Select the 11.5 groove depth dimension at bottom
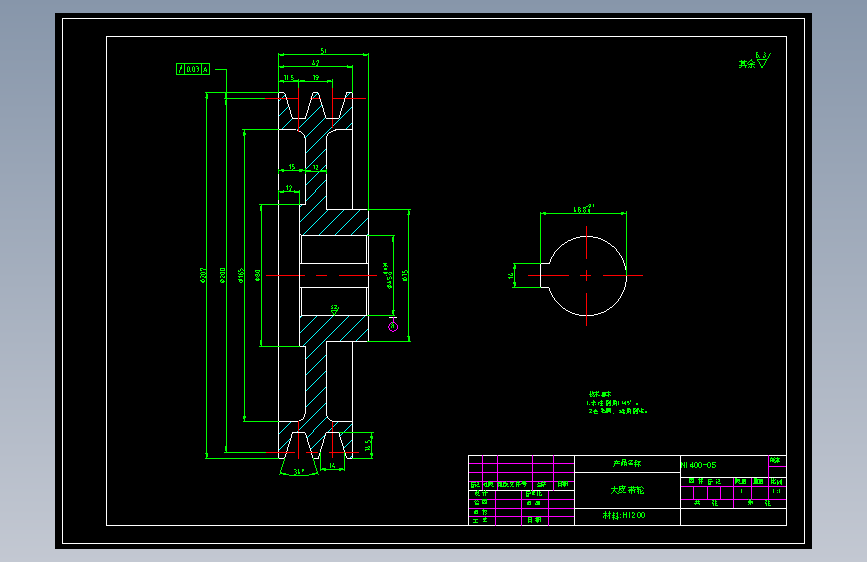867x562 pixels. (368, 443)
